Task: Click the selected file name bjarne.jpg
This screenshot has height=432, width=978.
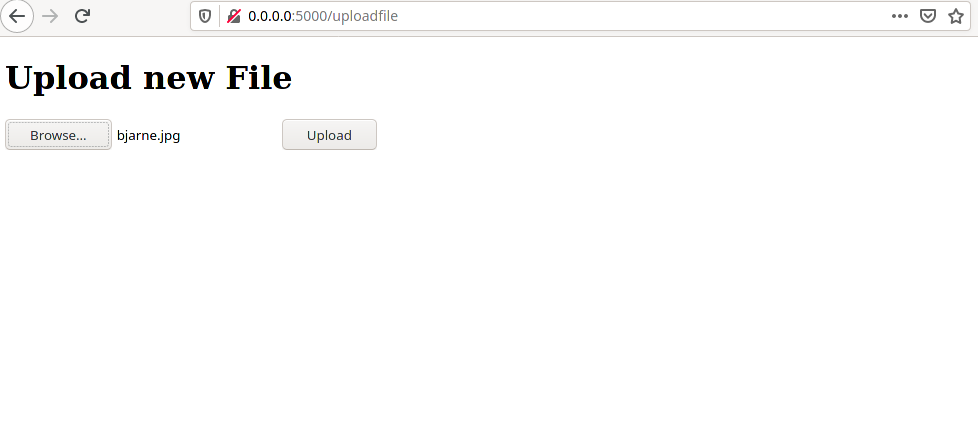Action: pyautogui.click(x=148, y=135)
